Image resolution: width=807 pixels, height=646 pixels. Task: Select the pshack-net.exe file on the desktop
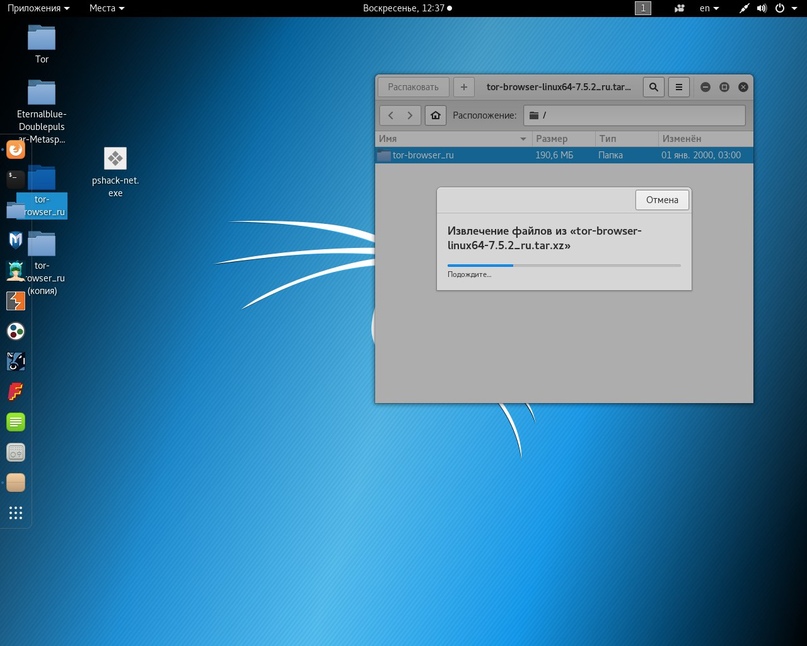pos(115,172)
